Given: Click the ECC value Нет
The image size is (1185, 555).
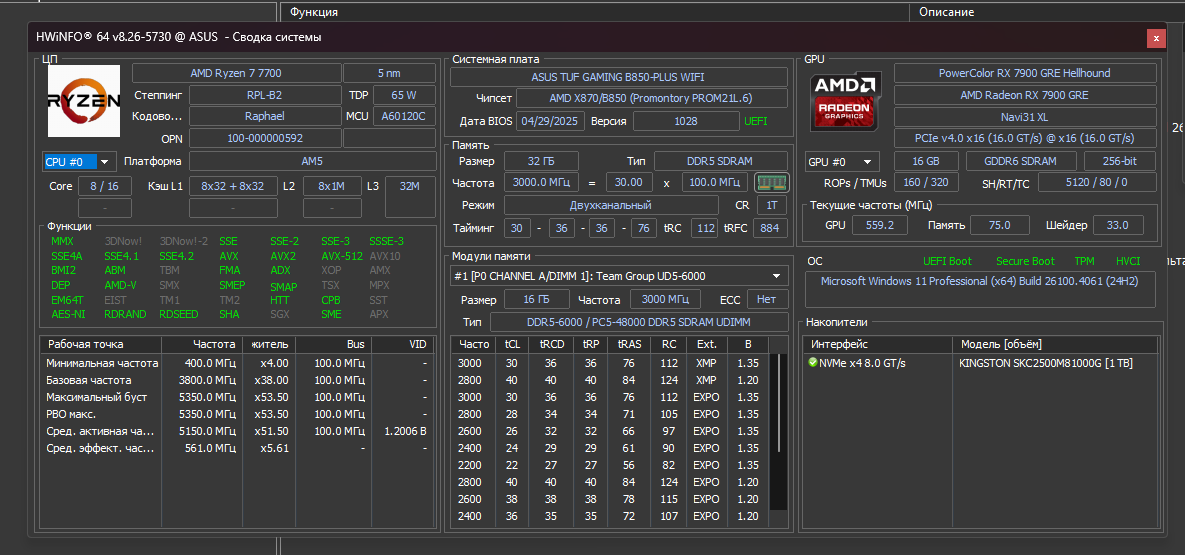Looking at the screenshot, I should (767, 299).
